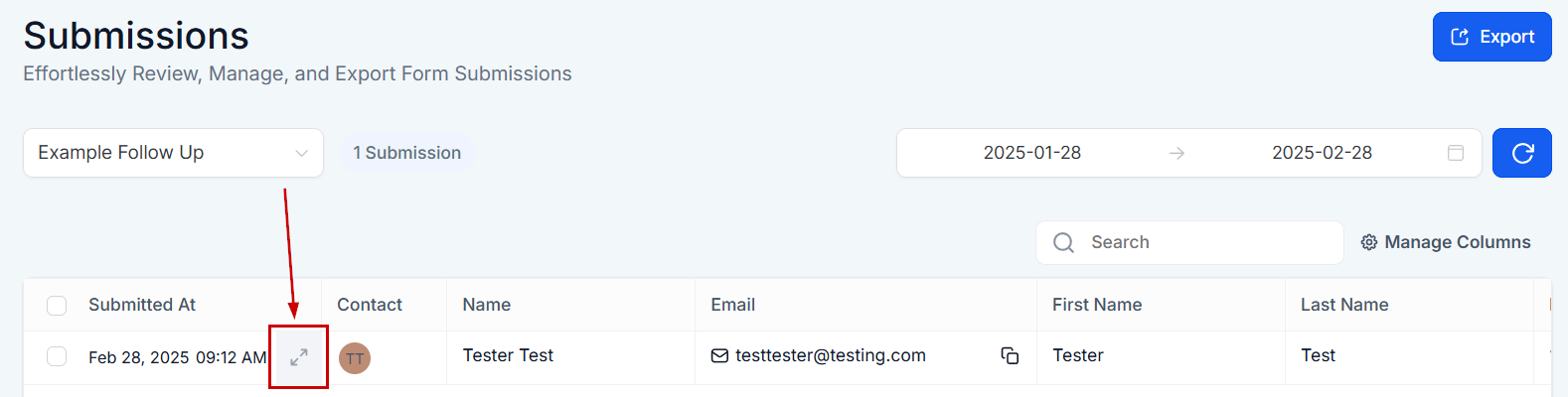Screen dimensions: 1568x397
Task: Open Manage Columns settings
Action: point(1446,242)
